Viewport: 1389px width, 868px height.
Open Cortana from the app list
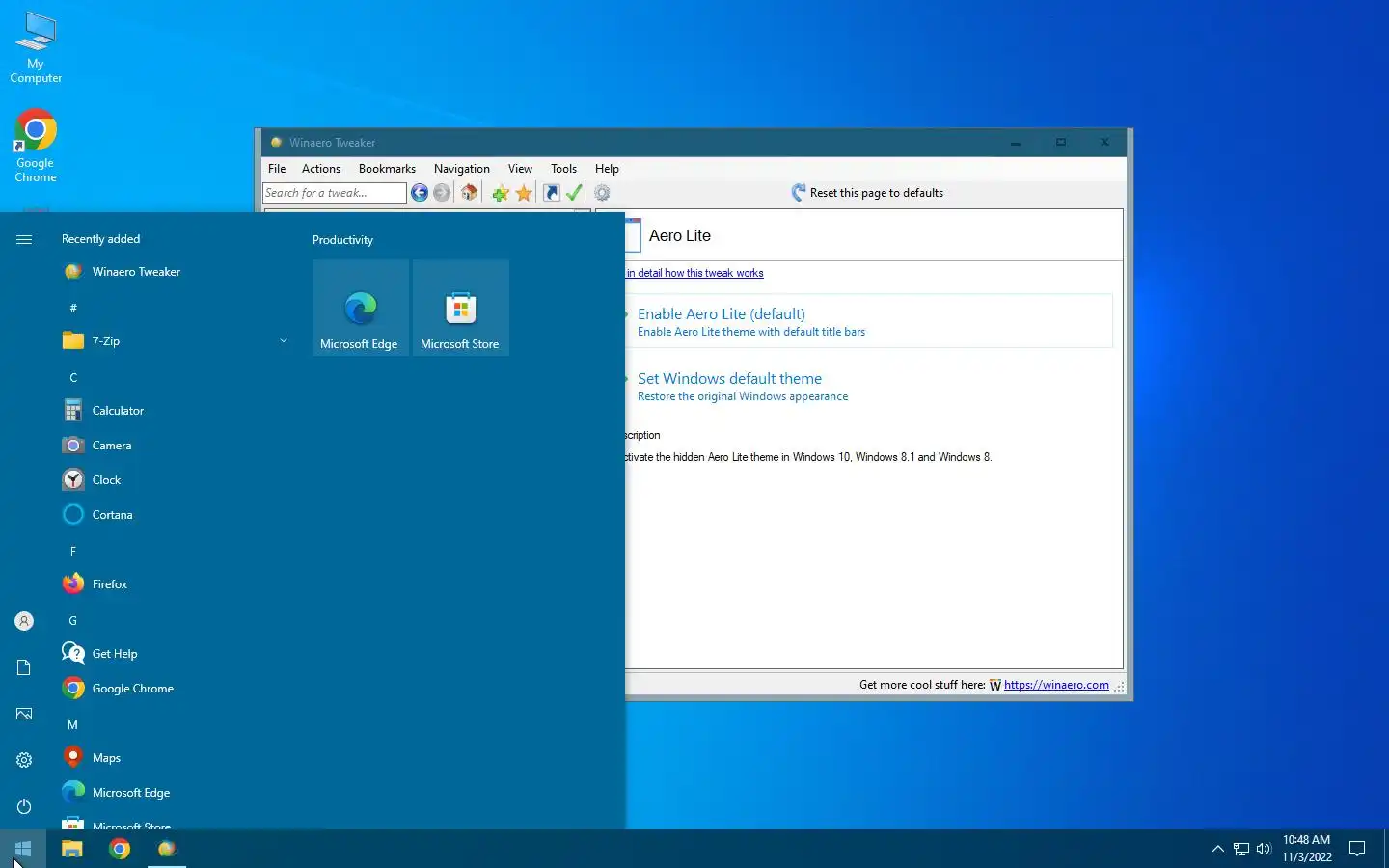click(174, 515)
